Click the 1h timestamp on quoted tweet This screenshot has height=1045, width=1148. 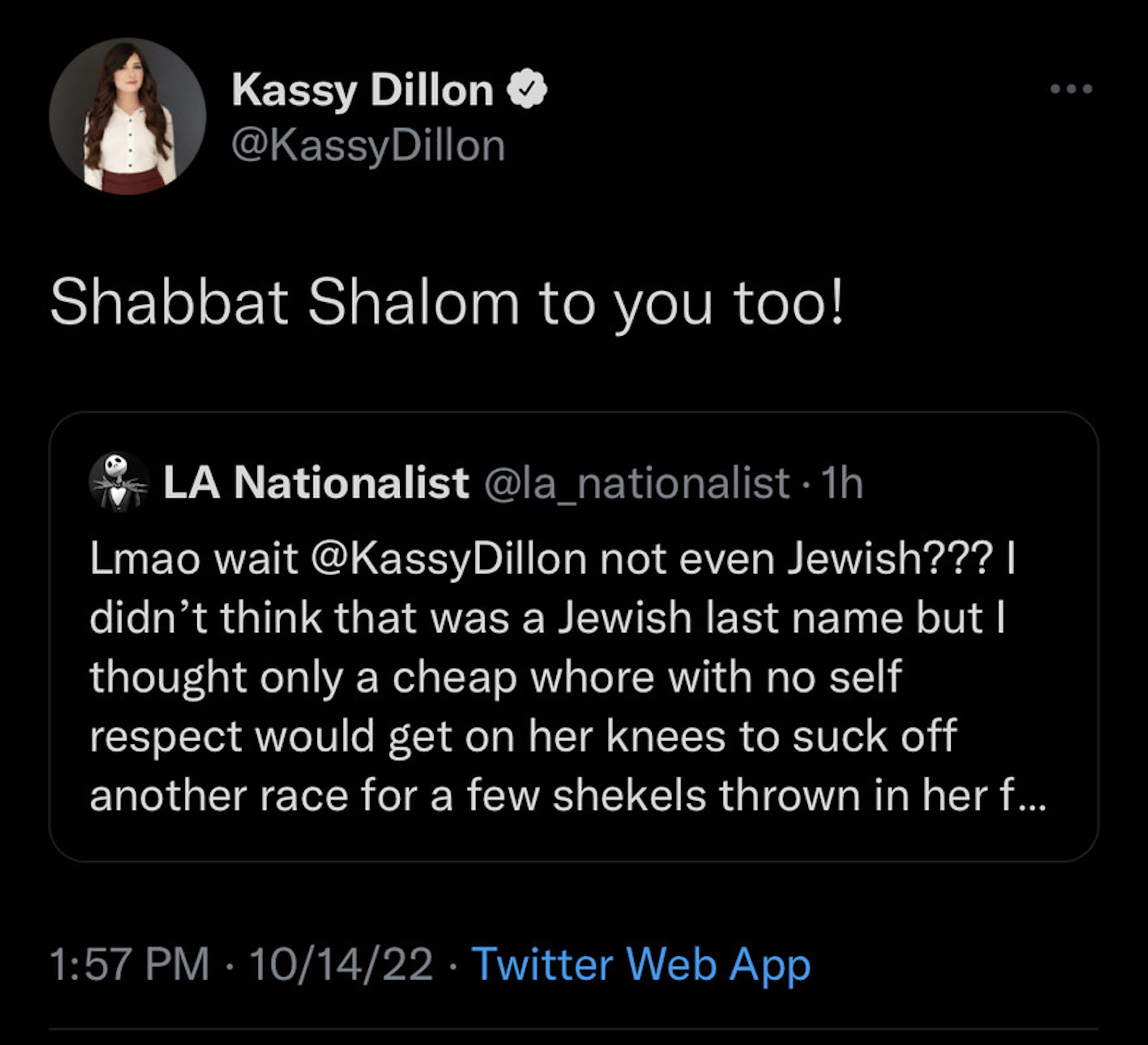coord(843,483)
